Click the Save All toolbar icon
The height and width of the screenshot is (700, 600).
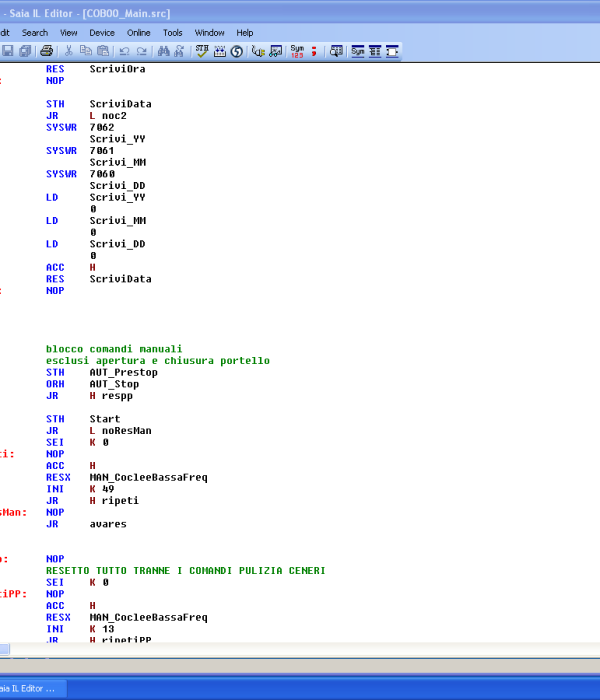23,50
